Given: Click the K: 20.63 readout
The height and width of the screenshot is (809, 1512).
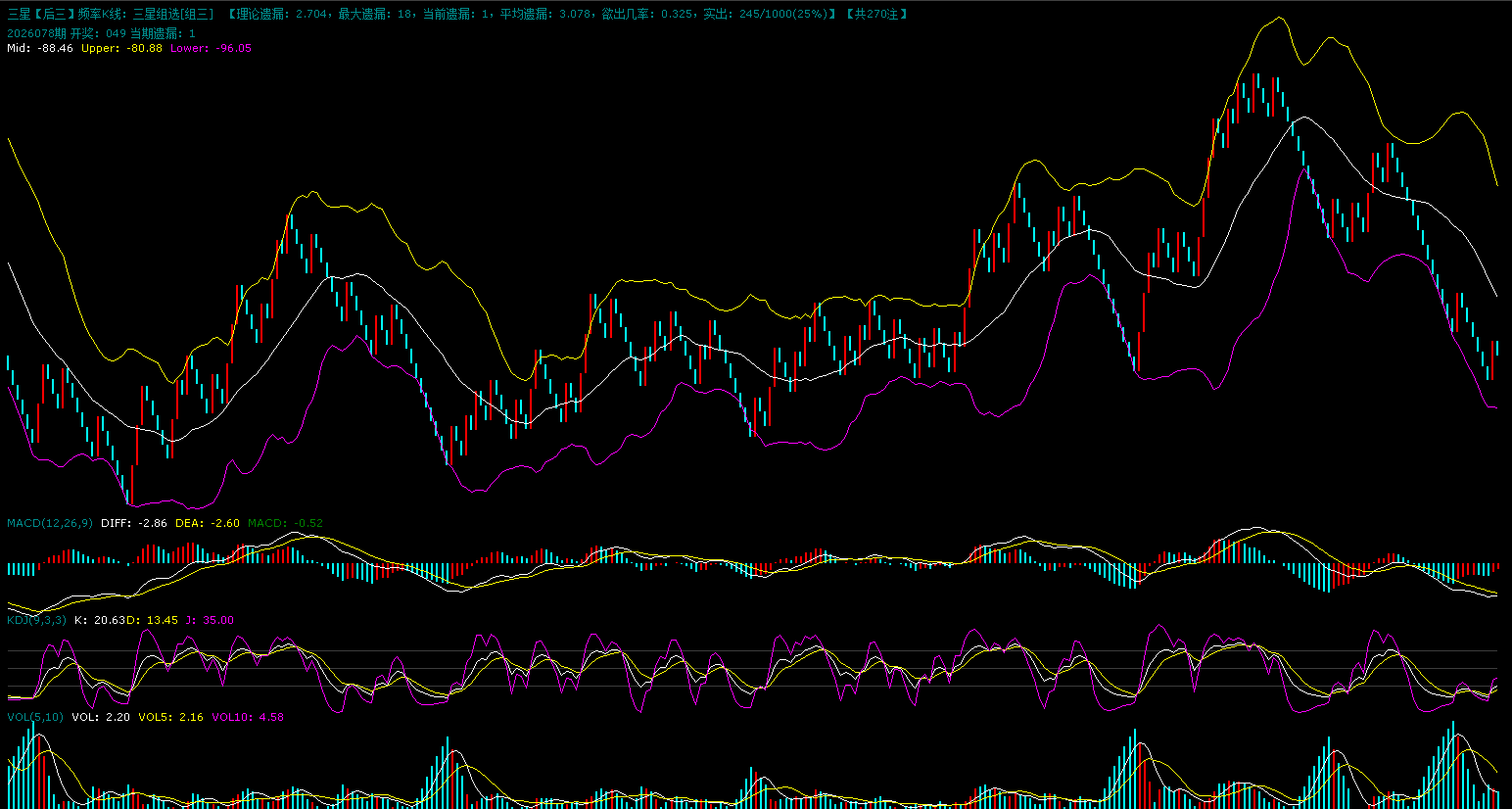Looking at the screenshot, I should 100,620.
